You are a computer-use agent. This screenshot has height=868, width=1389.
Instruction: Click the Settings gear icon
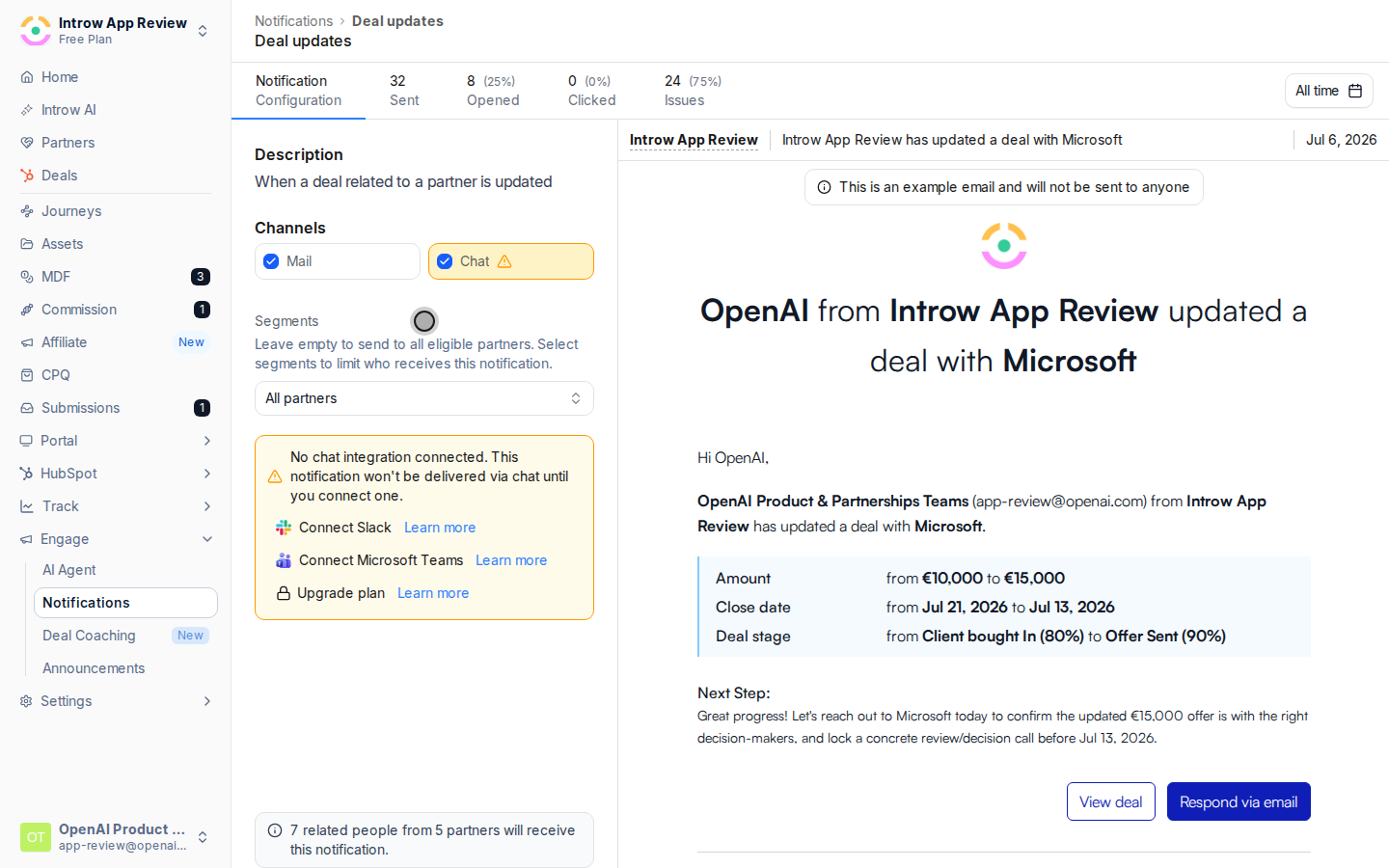(26, 701)
